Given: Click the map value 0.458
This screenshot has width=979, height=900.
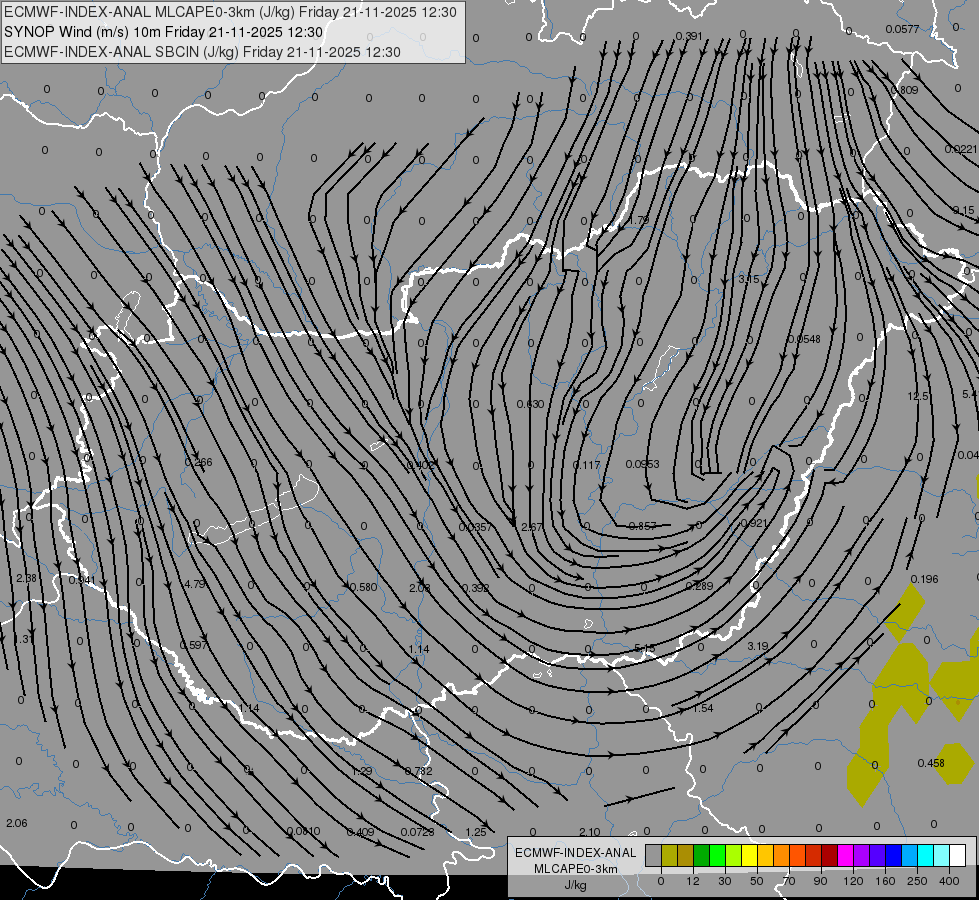Looking at the screenshot, I should (931, 763).
